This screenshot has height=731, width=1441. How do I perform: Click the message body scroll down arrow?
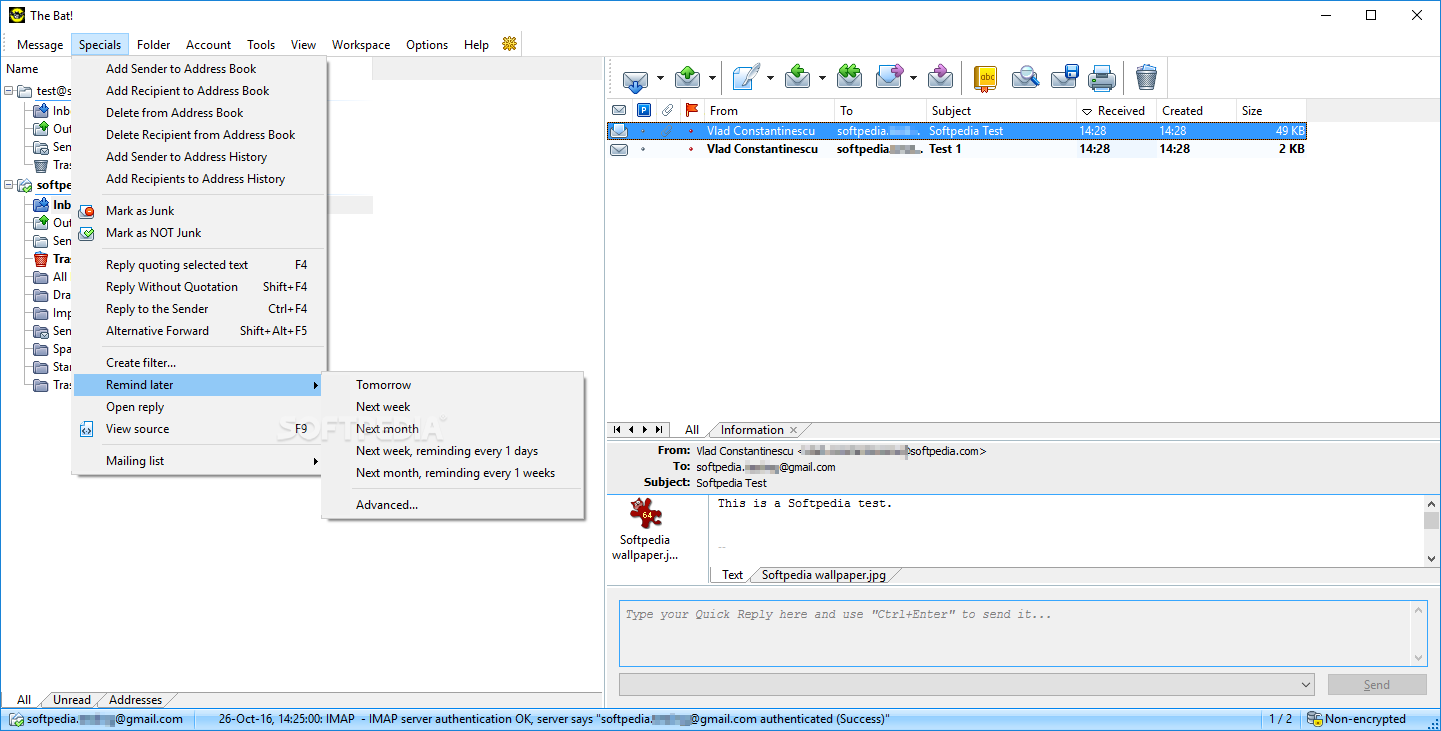(1431, 558)
